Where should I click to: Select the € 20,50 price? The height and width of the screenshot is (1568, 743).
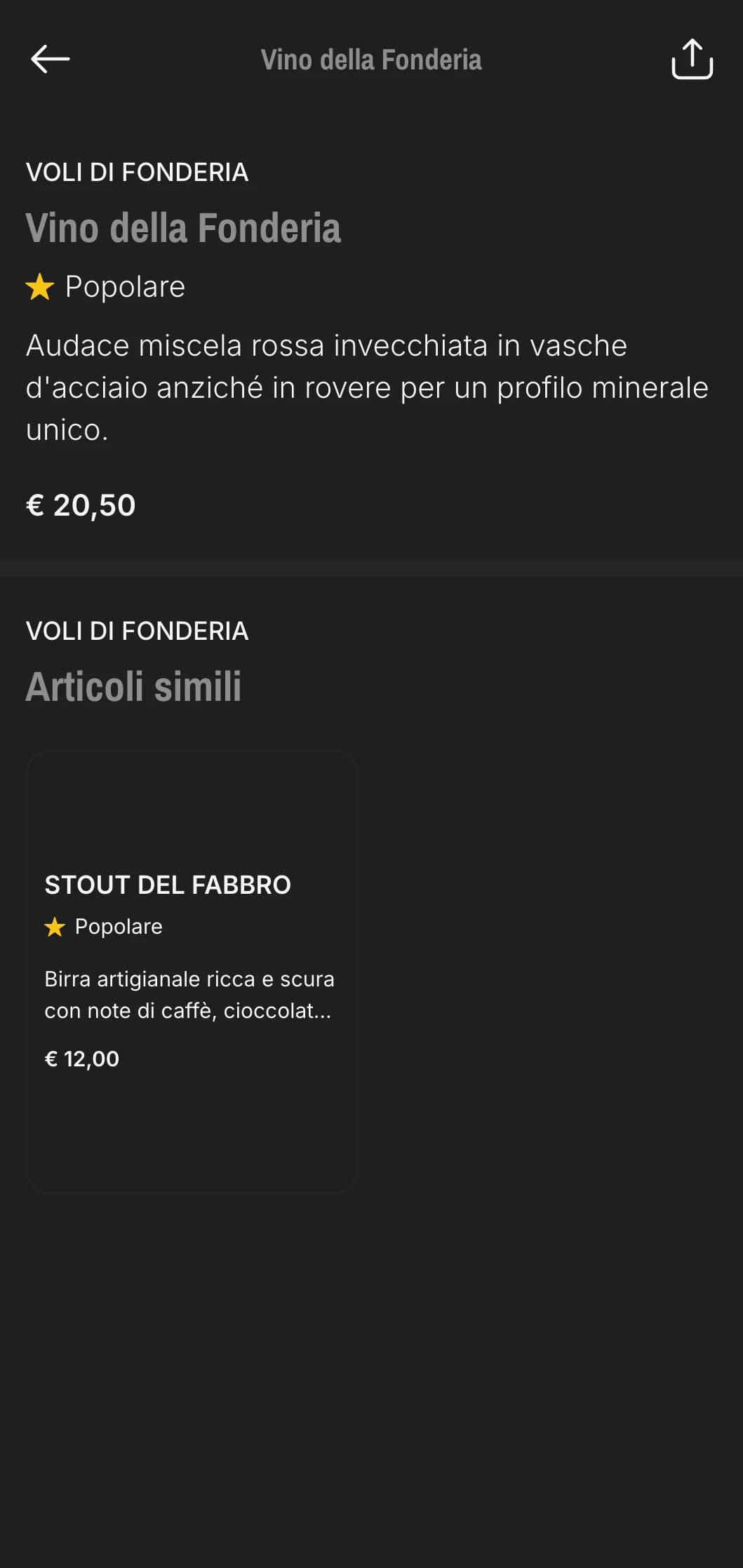(81, 505)
